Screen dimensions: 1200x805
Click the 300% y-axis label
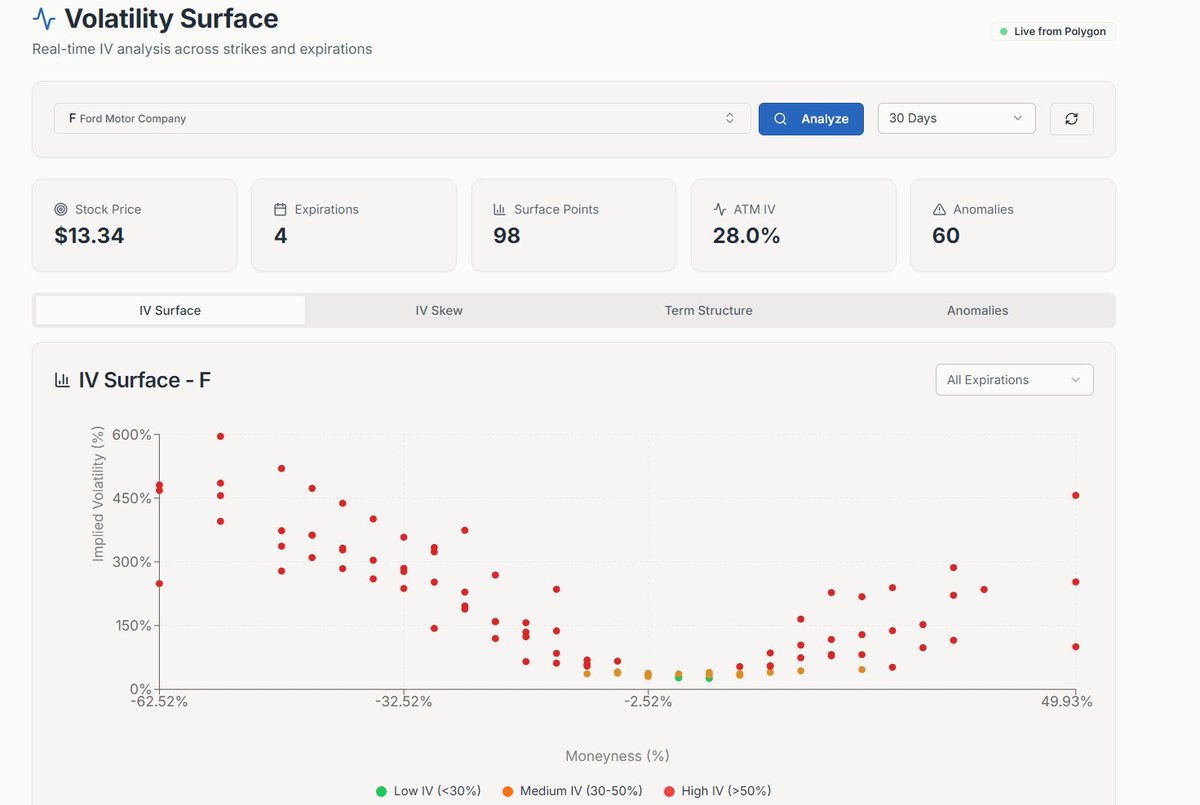[131, 562]
